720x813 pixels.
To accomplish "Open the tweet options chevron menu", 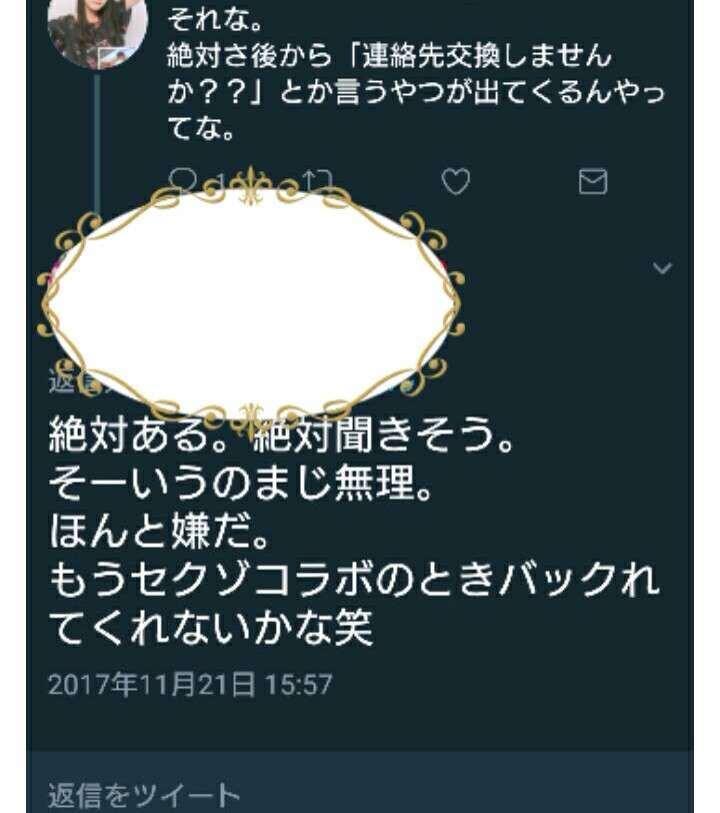I will click(662, 268).
